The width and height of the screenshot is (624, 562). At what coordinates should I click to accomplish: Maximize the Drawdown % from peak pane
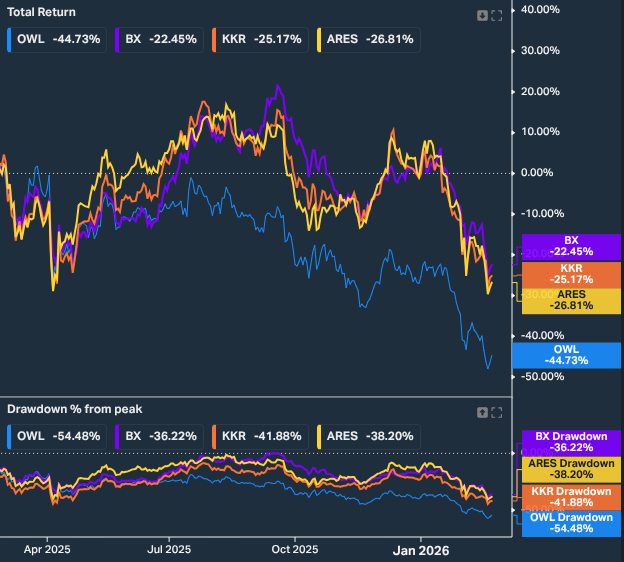click(x=496, y=411)
